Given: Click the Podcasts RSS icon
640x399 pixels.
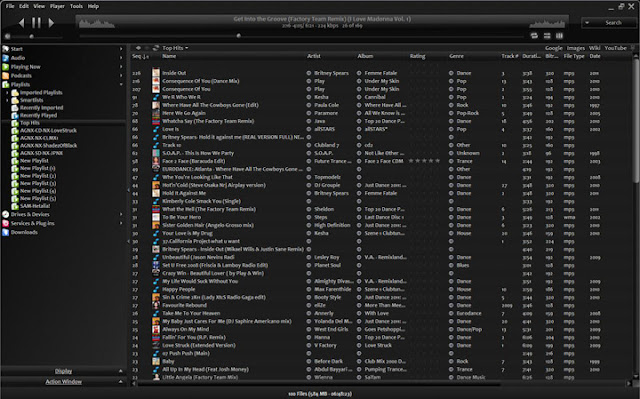Looking at the screenshot, I should click(5, 76).
